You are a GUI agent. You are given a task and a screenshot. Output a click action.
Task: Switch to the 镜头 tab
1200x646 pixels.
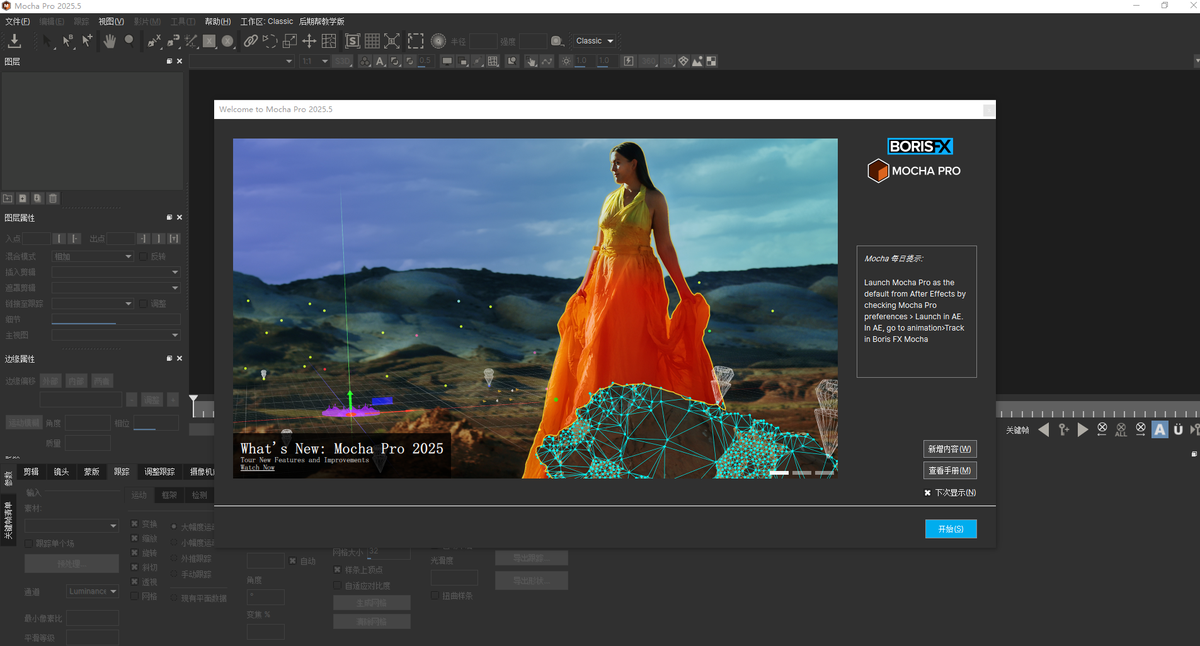(61, 472)
